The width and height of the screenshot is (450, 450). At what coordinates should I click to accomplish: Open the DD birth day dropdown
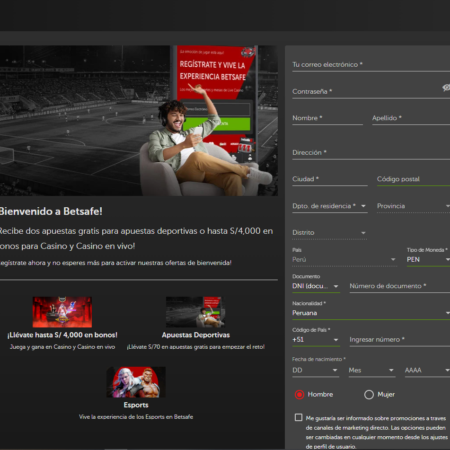[x=315, y=370]
